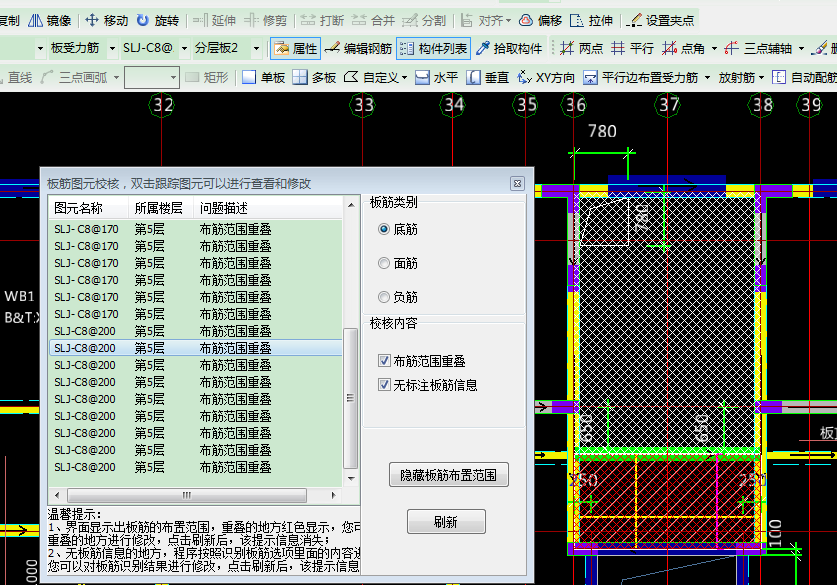Click the vertical scrollbar thumb of the list
The height and width of the screenshot is (585, 837).
pos(350,398)
